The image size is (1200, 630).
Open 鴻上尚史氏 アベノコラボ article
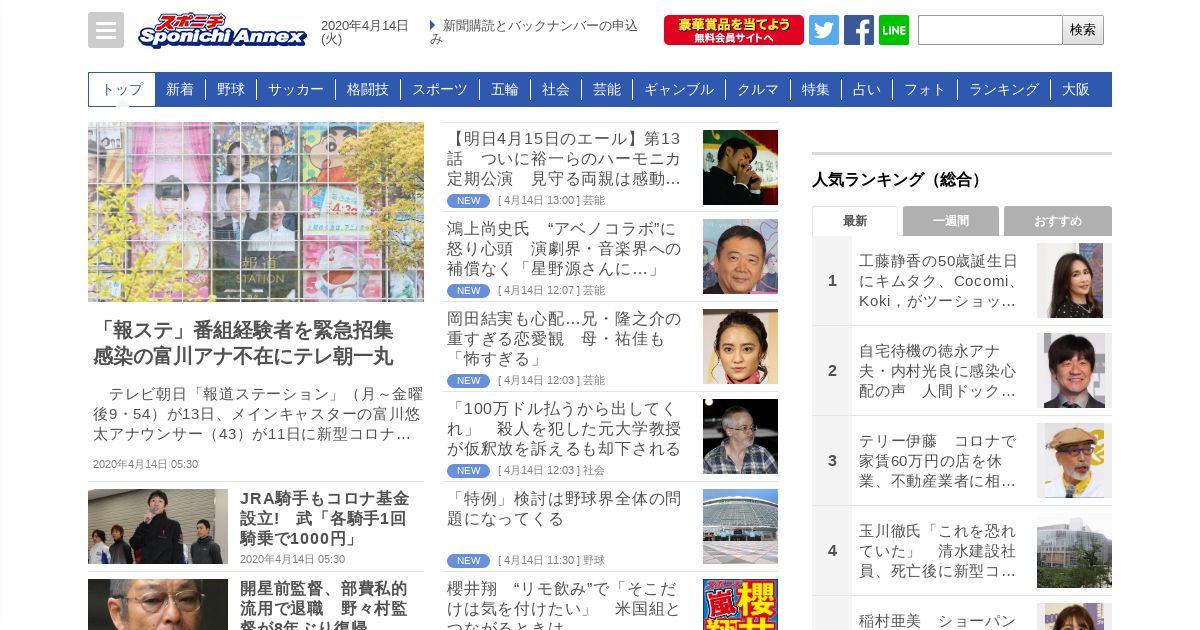click(565, 249)
